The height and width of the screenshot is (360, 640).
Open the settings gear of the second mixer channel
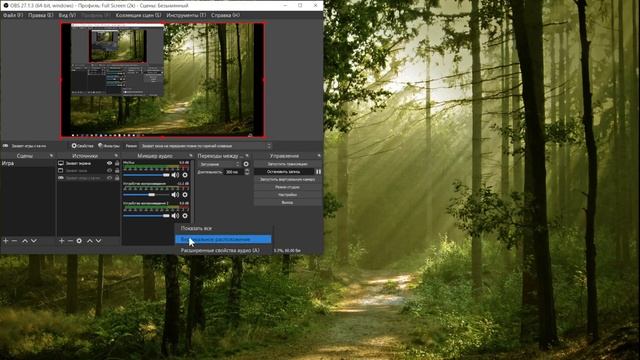click(185, 195)
